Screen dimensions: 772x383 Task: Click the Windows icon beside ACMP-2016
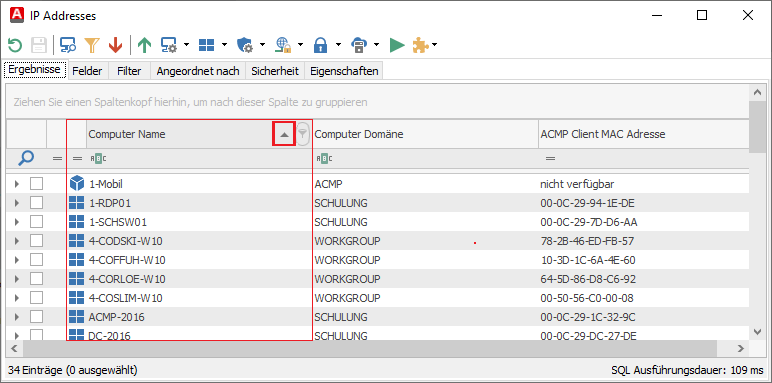click(77, 317)
